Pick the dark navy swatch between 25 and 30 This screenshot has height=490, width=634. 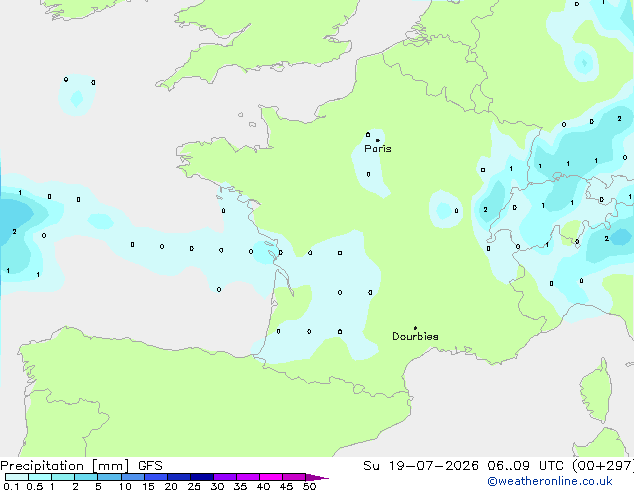tap(201, 477)
